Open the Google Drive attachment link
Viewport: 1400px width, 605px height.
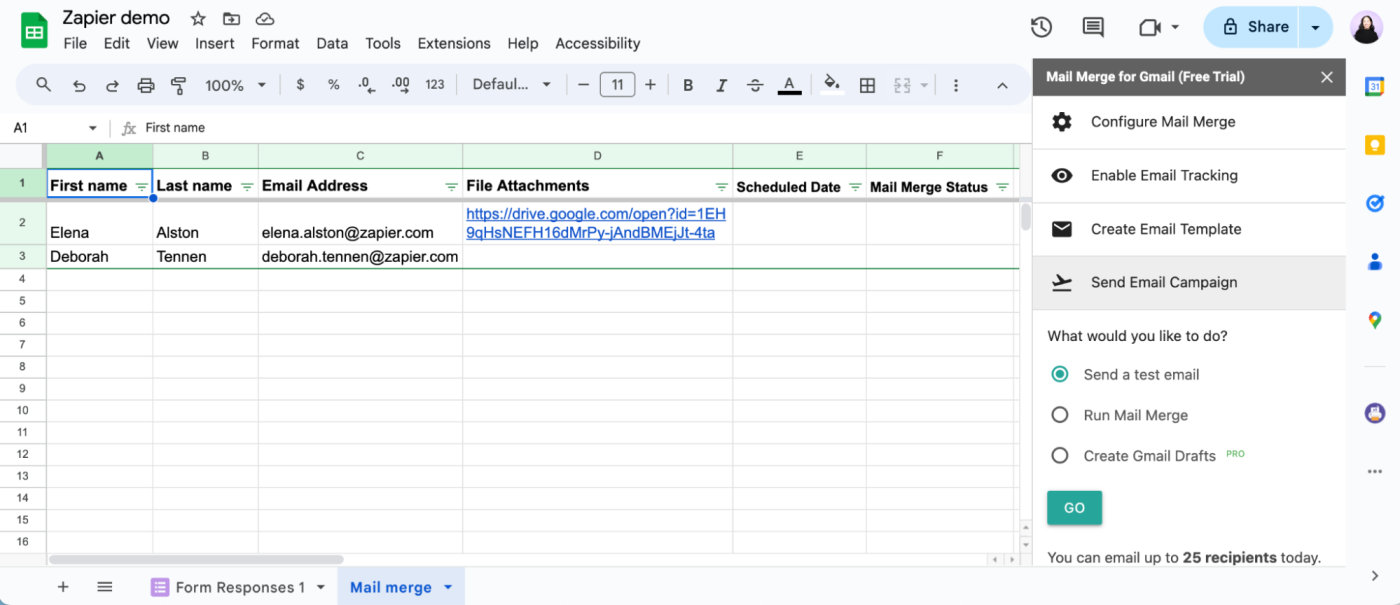(596, 223)
